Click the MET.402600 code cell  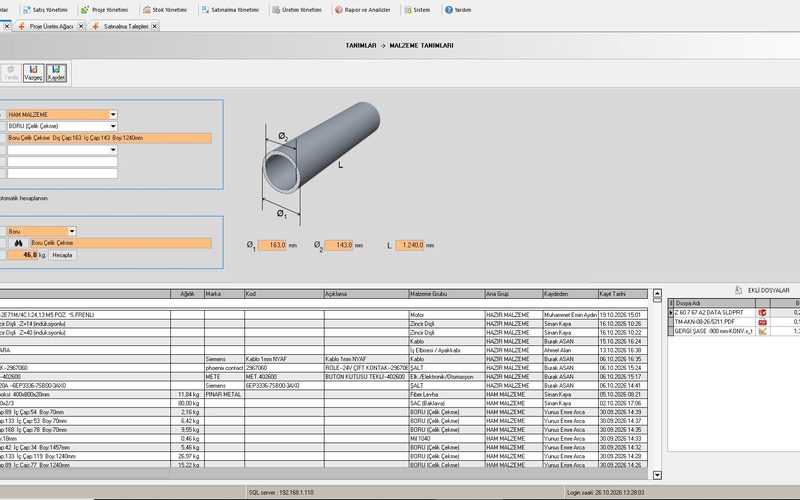click(284, 377)
